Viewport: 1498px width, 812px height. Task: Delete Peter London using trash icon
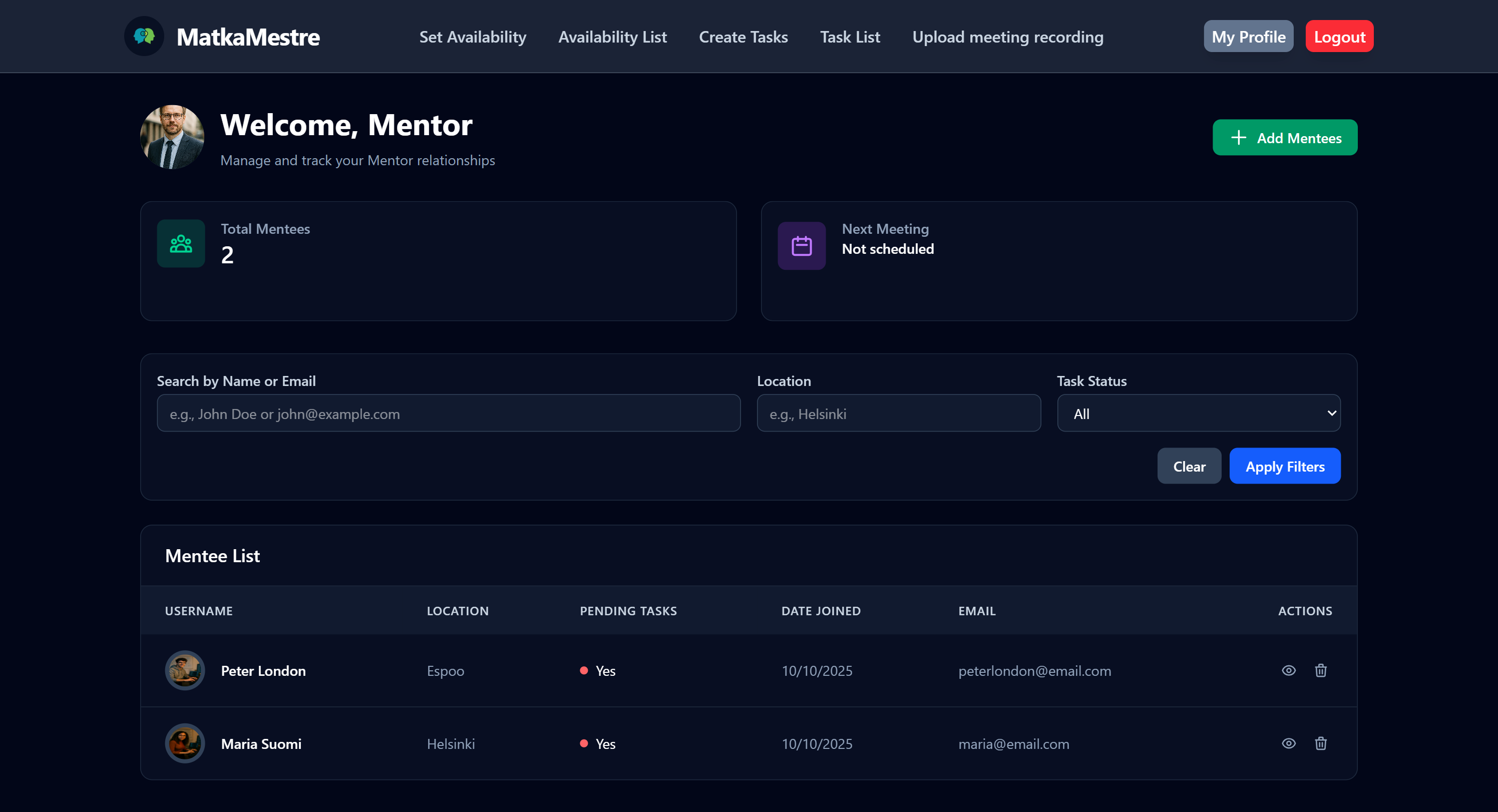(1321, 670)
